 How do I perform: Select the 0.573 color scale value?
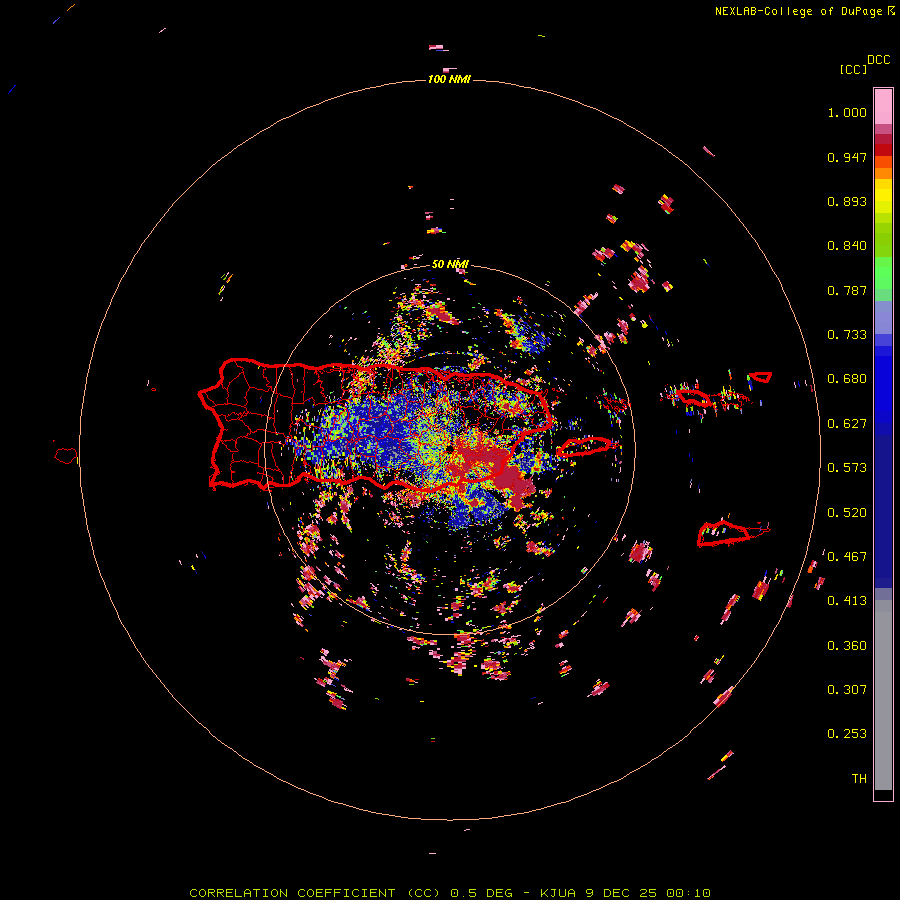tap(847, 468)
